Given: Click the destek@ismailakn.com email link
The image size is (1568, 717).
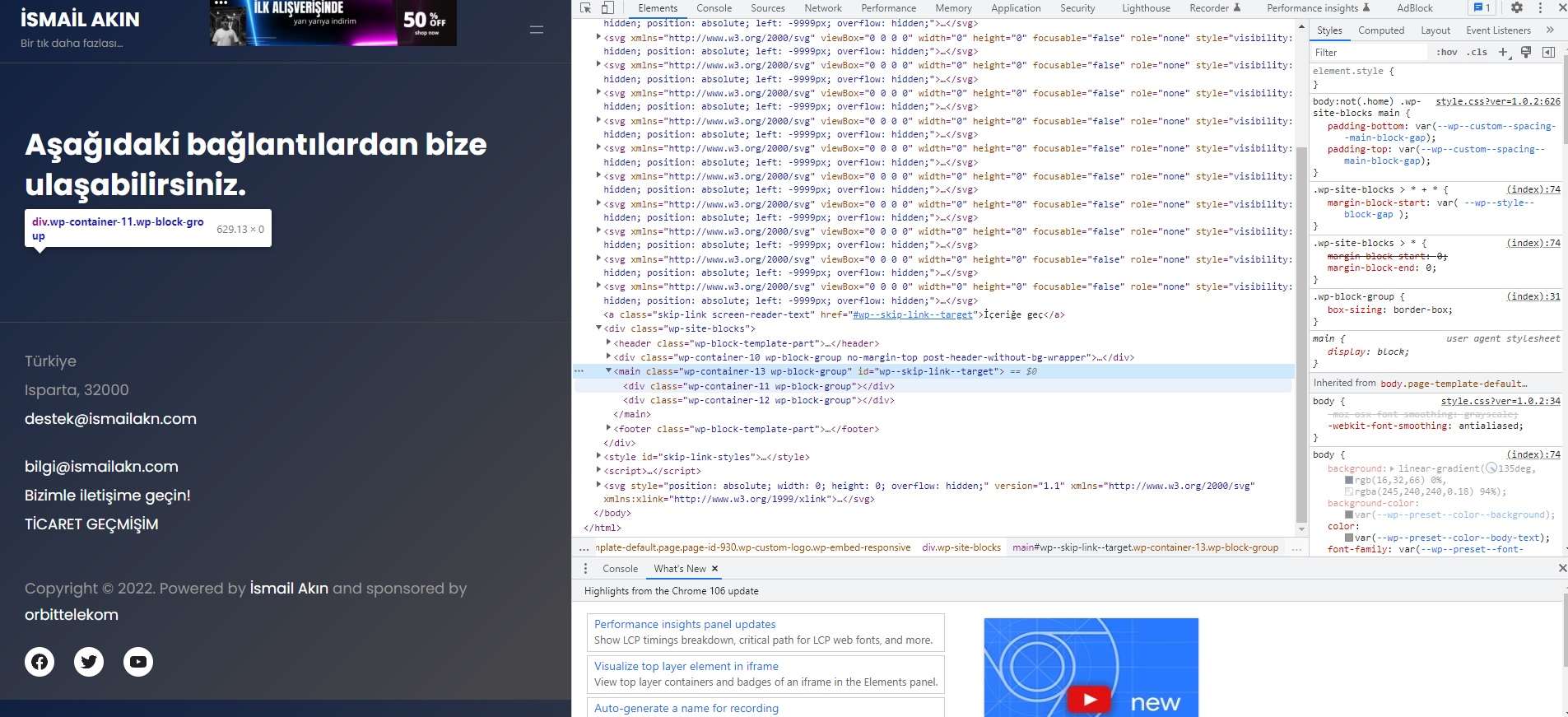Looking at the screenshot, I should click(x=110, y=419).
